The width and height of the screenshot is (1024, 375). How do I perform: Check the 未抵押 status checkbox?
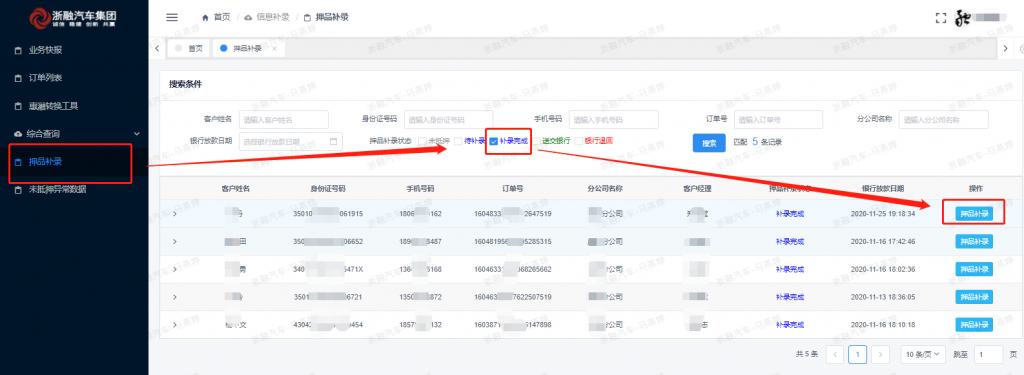pyautogui.click(x=423, y=141)
